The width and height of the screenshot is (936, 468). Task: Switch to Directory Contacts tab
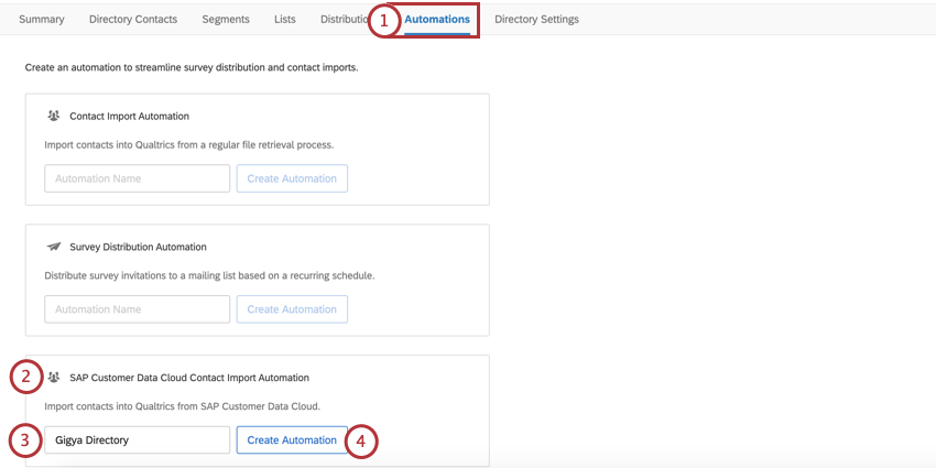[x=133, y=19]
